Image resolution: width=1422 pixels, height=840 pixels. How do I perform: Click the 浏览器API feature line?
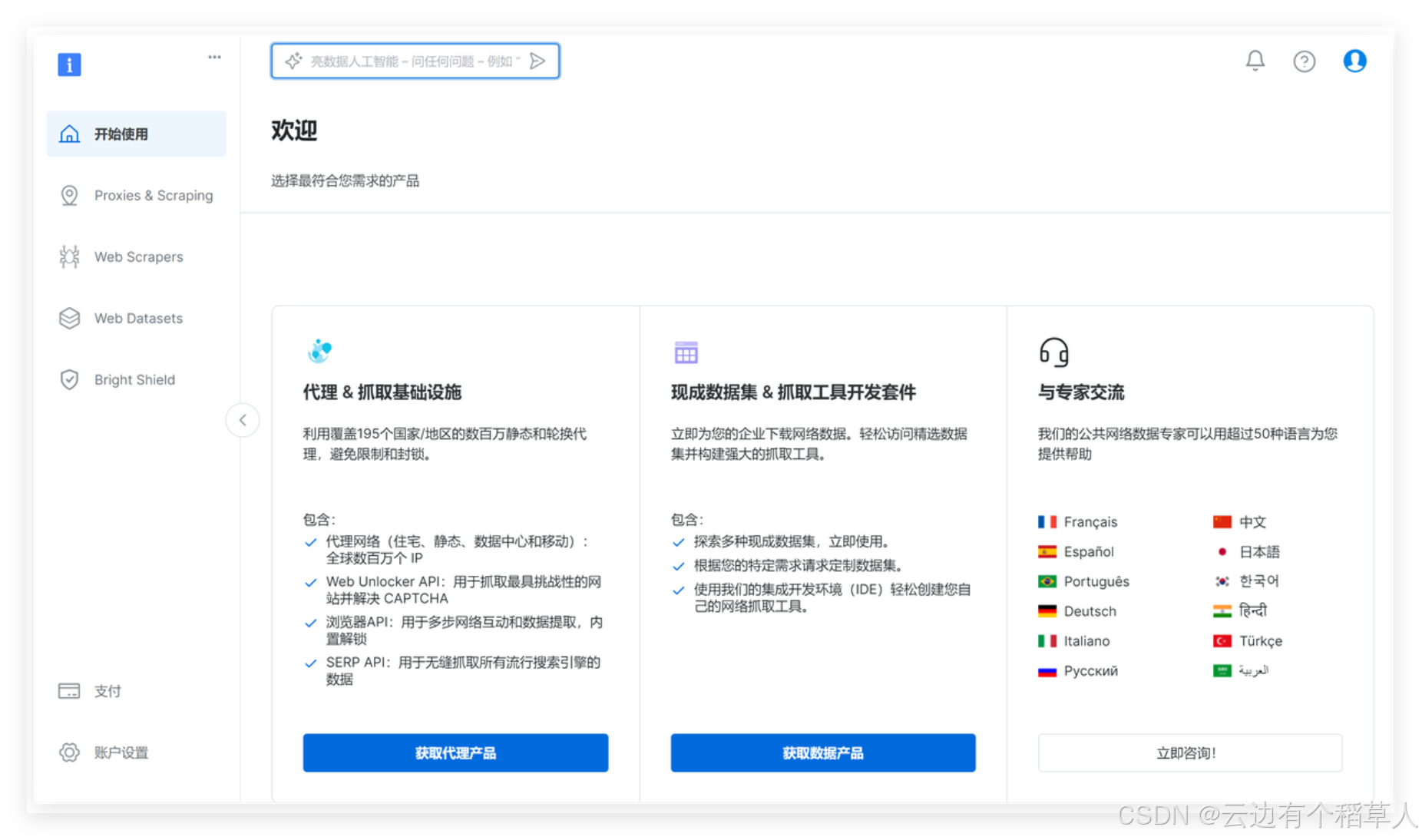tap(465, 630)
